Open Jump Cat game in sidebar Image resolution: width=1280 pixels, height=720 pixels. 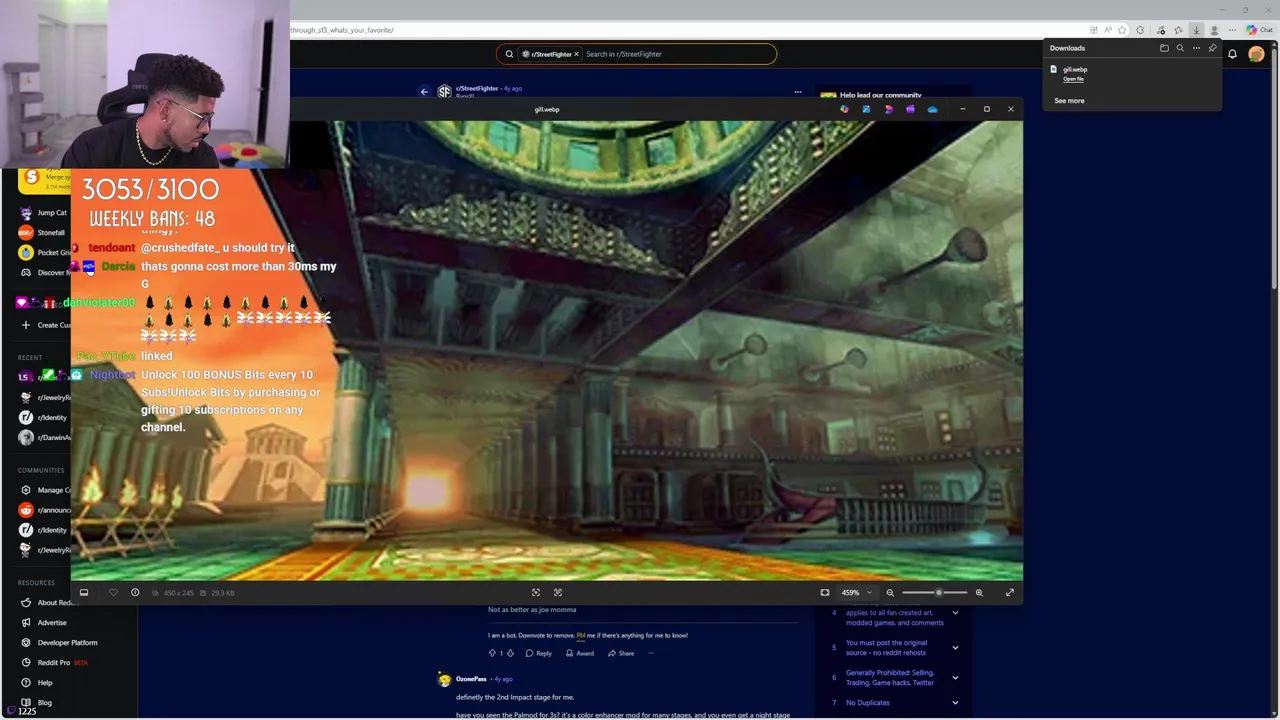point(44,213)
